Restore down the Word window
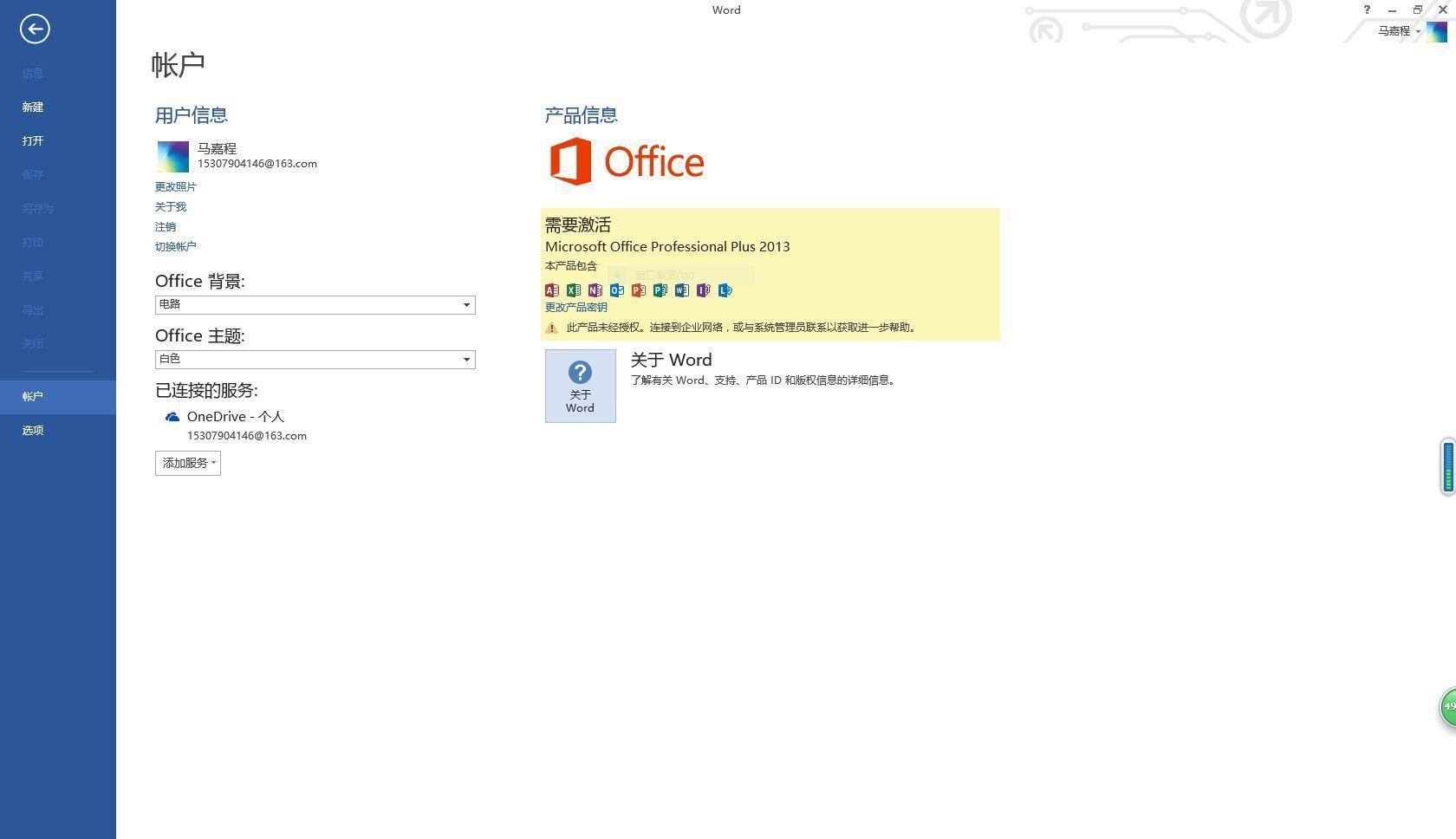 click(x=1418, y=10)
